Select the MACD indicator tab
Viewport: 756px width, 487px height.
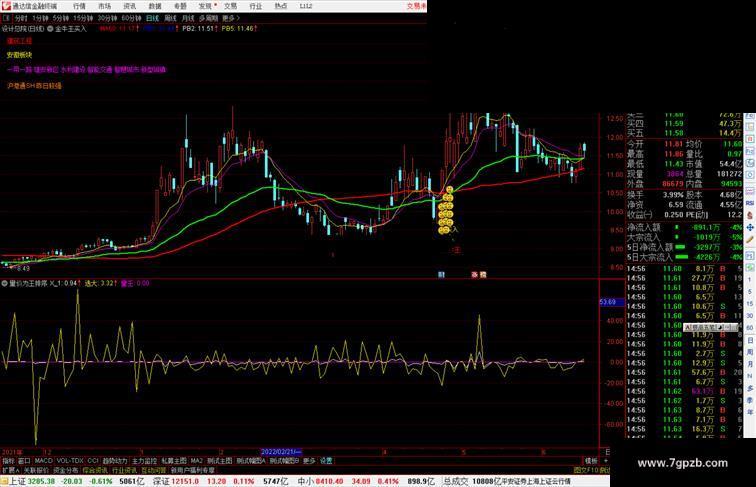pyautogui.click(x=43, y=461)
